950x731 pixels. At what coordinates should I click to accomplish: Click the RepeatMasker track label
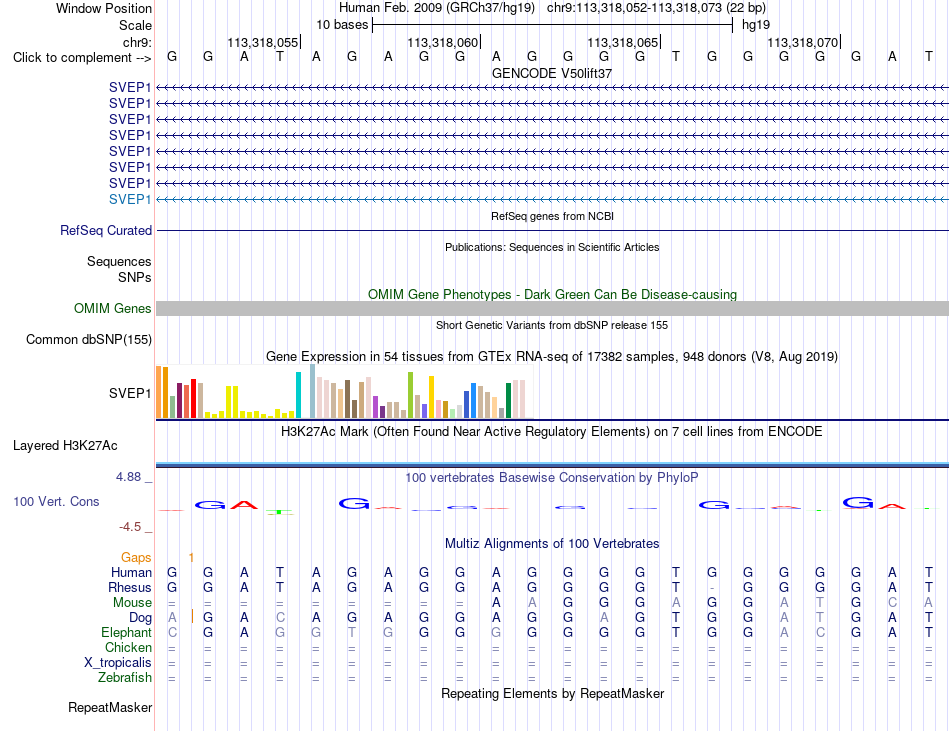[x=110, y=708]
